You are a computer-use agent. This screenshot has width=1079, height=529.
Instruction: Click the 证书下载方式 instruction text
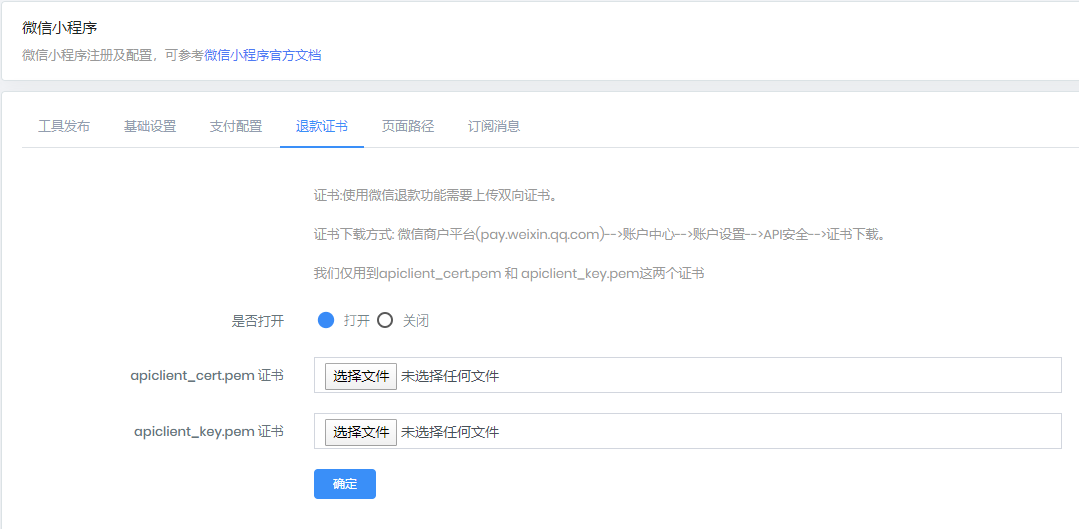tap(599, 235)
